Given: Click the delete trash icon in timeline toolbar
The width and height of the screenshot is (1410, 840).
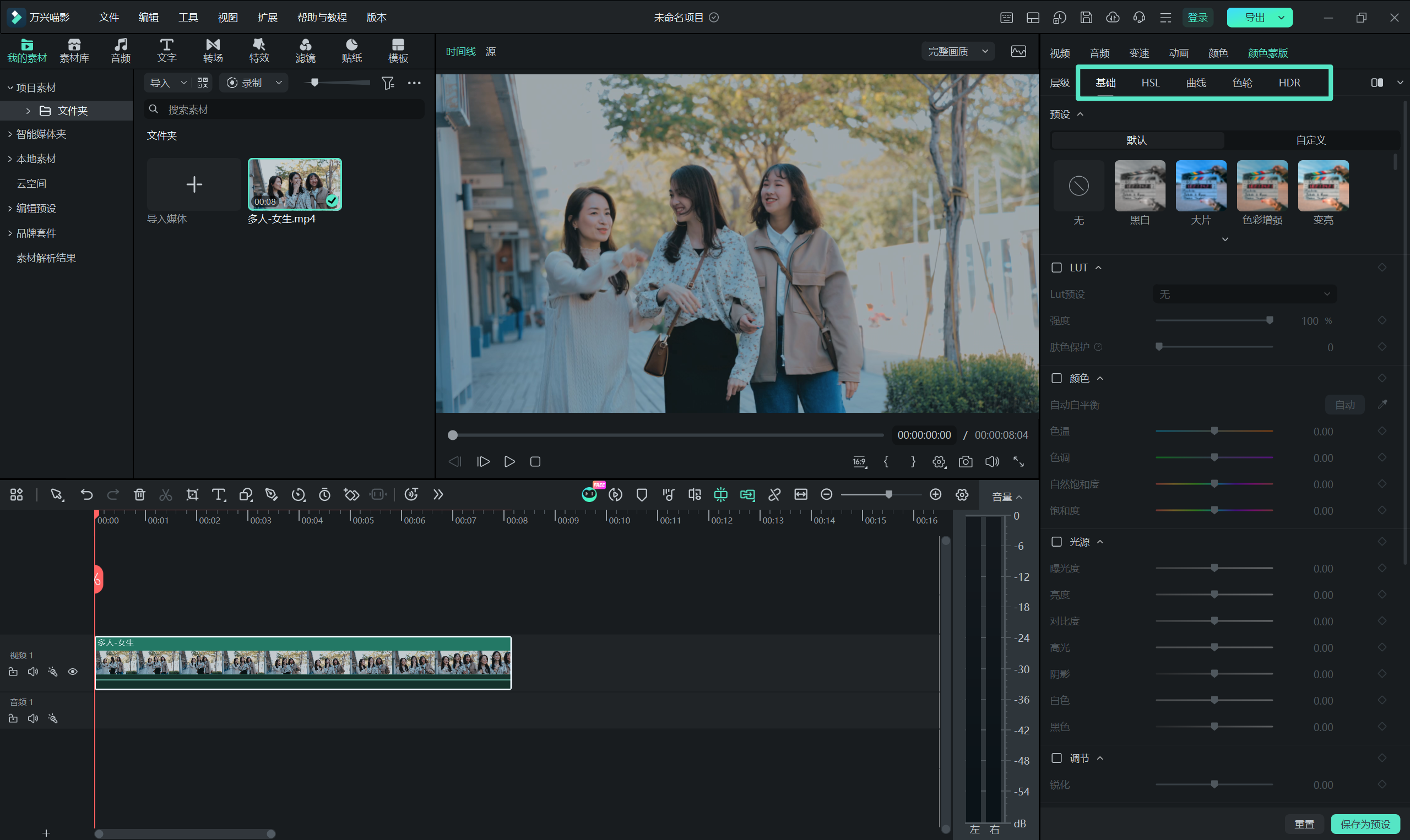Looking at the screenshot, I should pos(139,495).
